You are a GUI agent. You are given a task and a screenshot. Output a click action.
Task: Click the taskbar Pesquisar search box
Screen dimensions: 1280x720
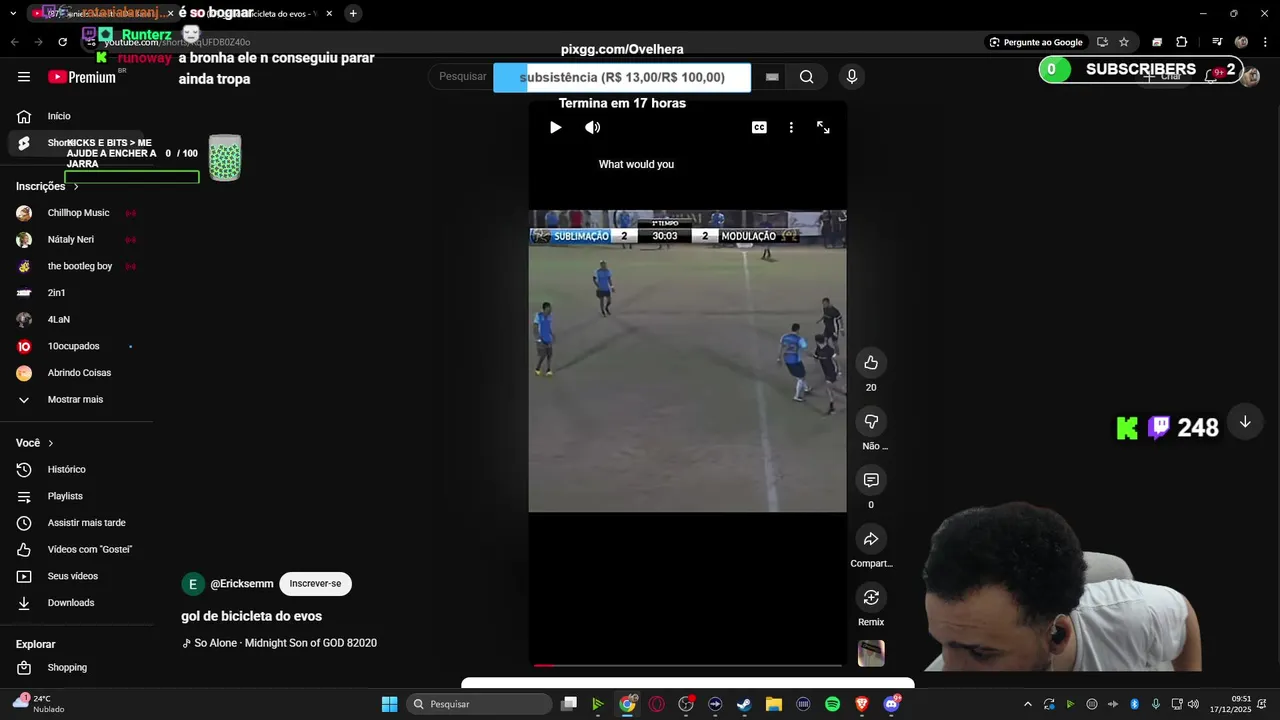pos(480,704)
